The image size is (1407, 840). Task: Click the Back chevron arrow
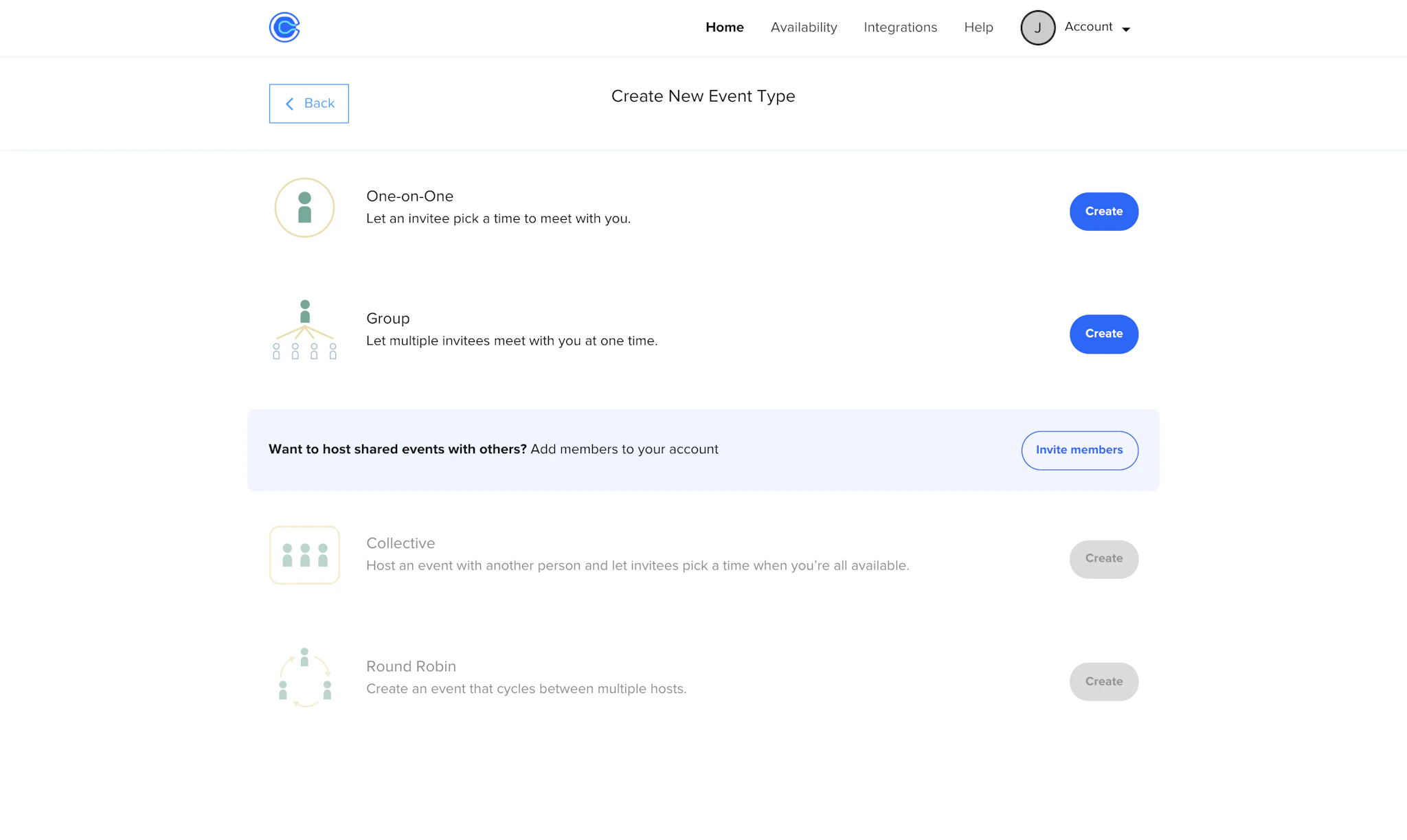(x=290, y=104)
